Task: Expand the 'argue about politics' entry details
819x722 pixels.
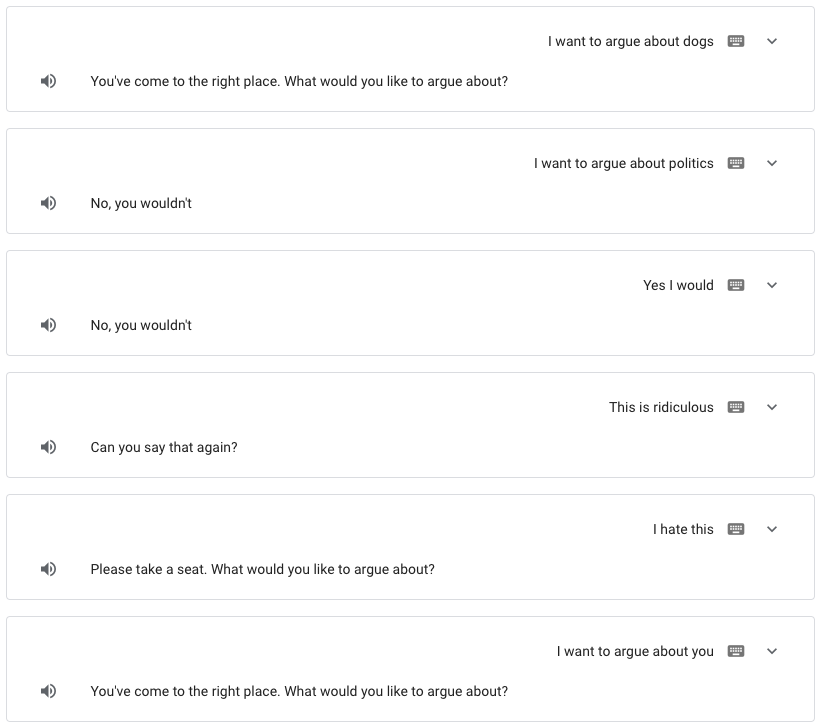Action: [772, 163]
